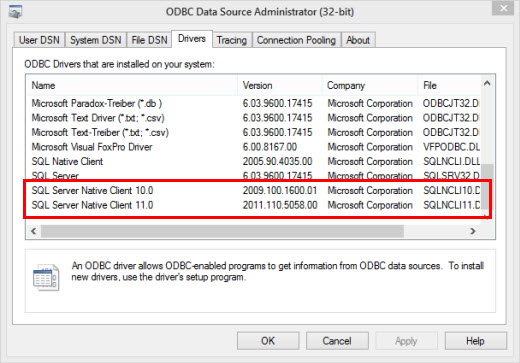This screenshot has width=520, height=363.
Task: Click the SQLNCLI11.D file cell
Action: [451, 205]
